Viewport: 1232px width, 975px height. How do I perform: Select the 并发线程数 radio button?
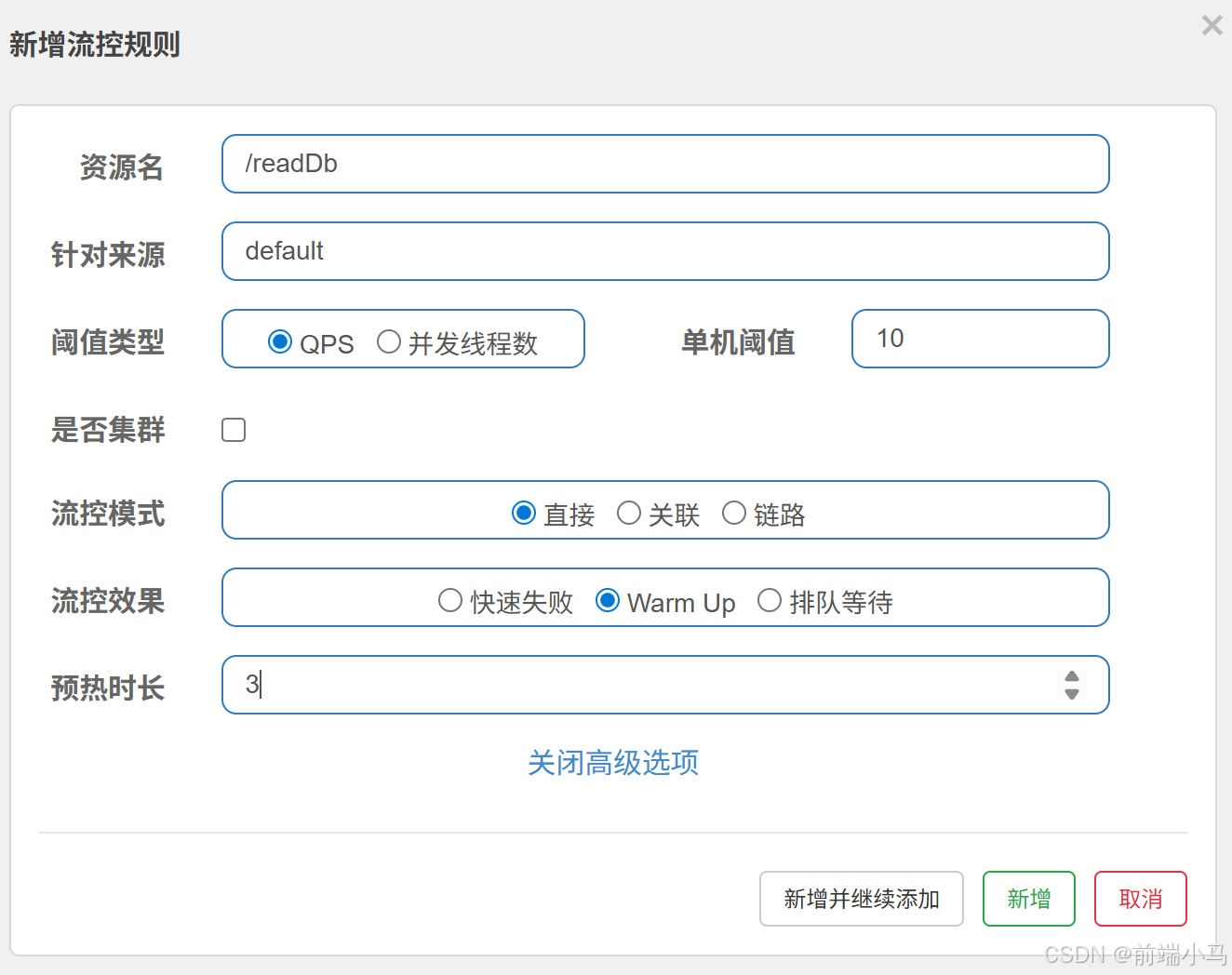click(389, 341)
